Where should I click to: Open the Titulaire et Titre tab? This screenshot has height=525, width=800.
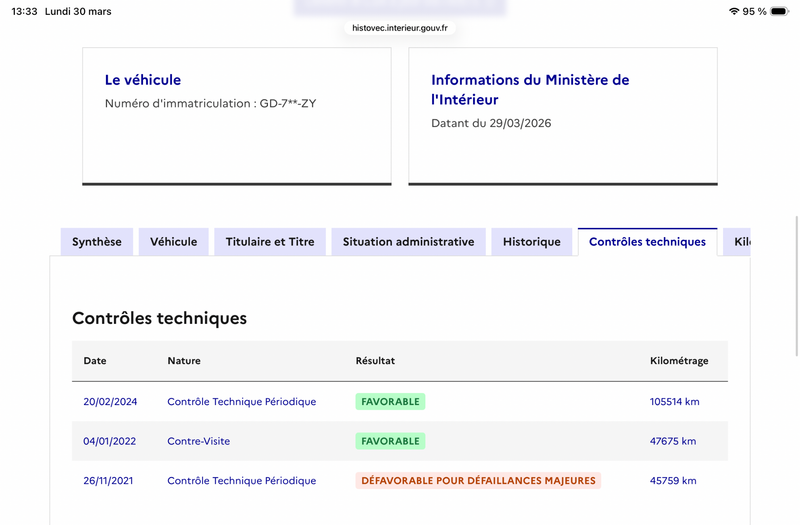tap(270, 242)
